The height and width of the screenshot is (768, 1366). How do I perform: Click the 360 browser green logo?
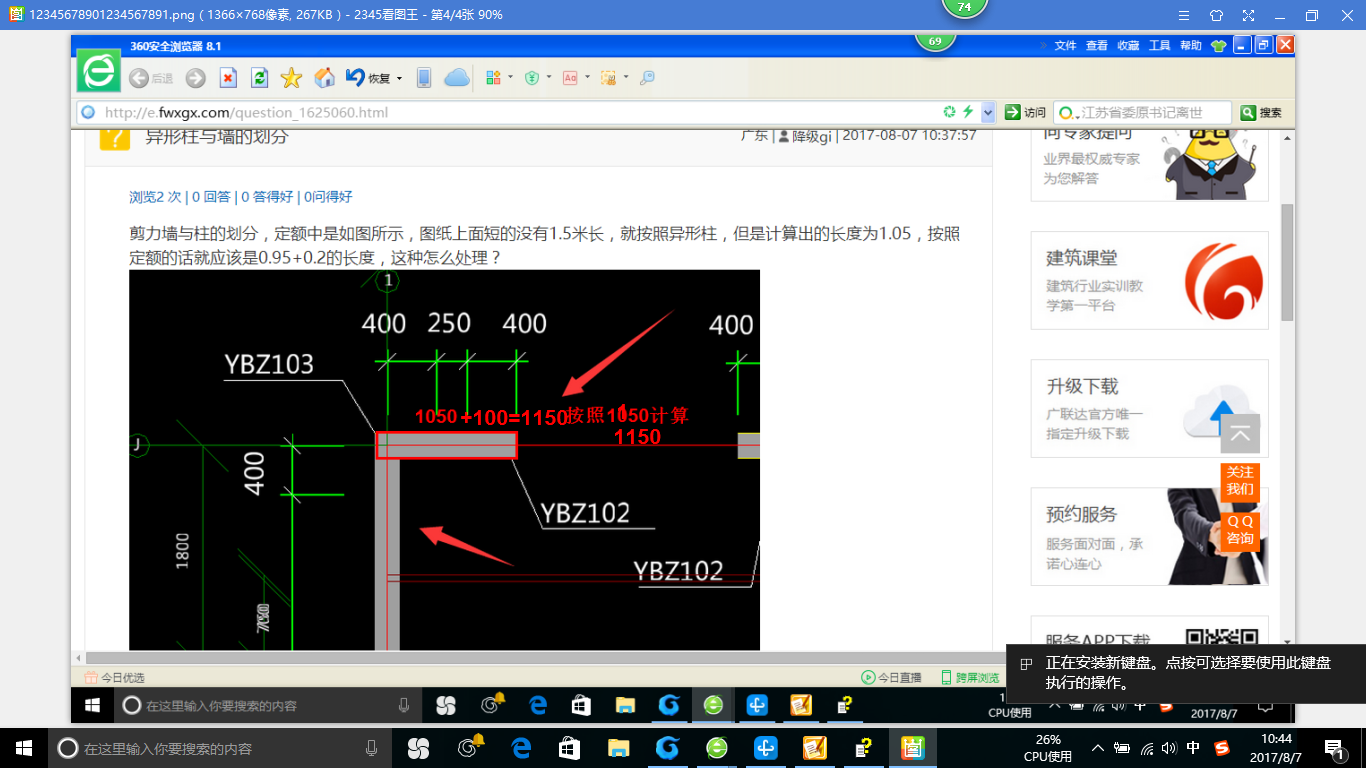(x=99, y=70)
